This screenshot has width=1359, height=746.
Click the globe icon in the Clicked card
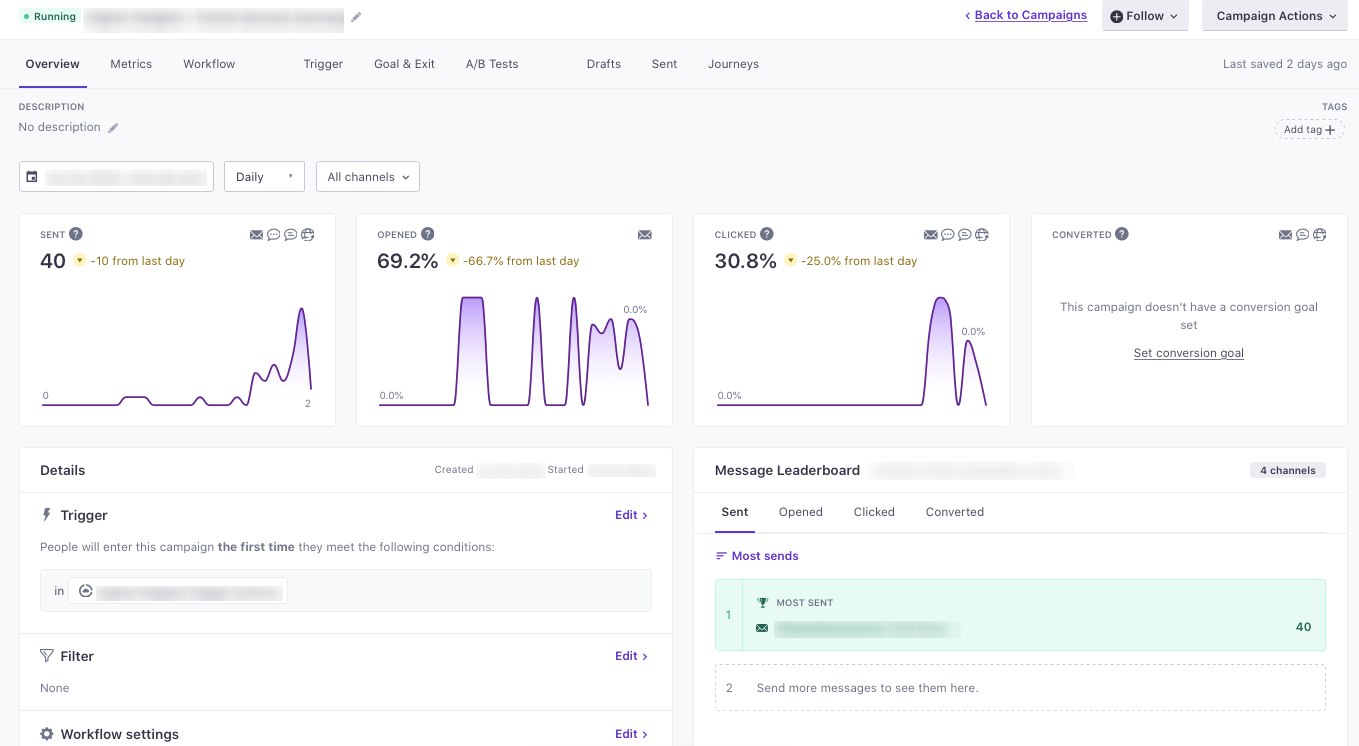[x=981, y=235]
